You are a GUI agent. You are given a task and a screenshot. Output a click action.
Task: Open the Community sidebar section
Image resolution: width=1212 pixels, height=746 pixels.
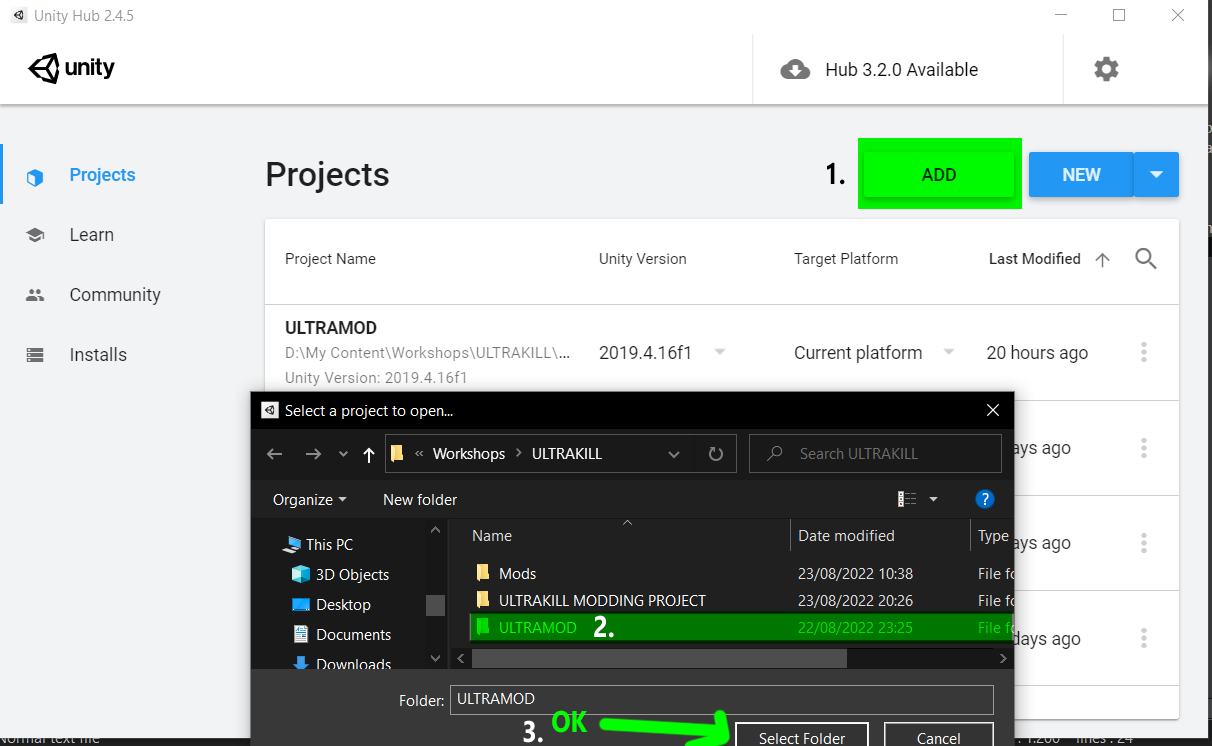point(115,295)
